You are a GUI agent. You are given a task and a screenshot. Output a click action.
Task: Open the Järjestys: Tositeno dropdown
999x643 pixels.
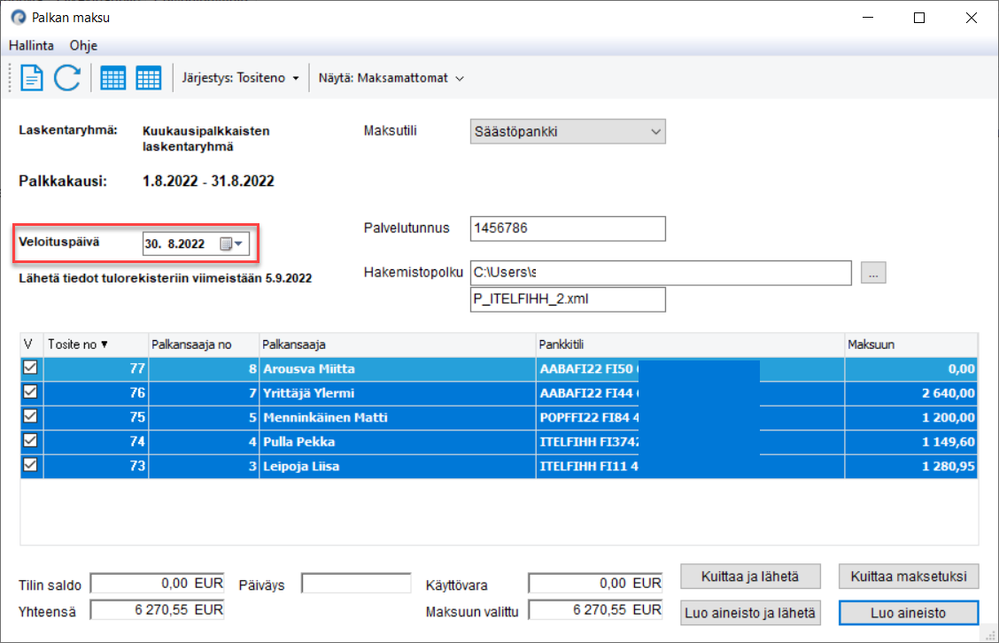coord(240,78)
